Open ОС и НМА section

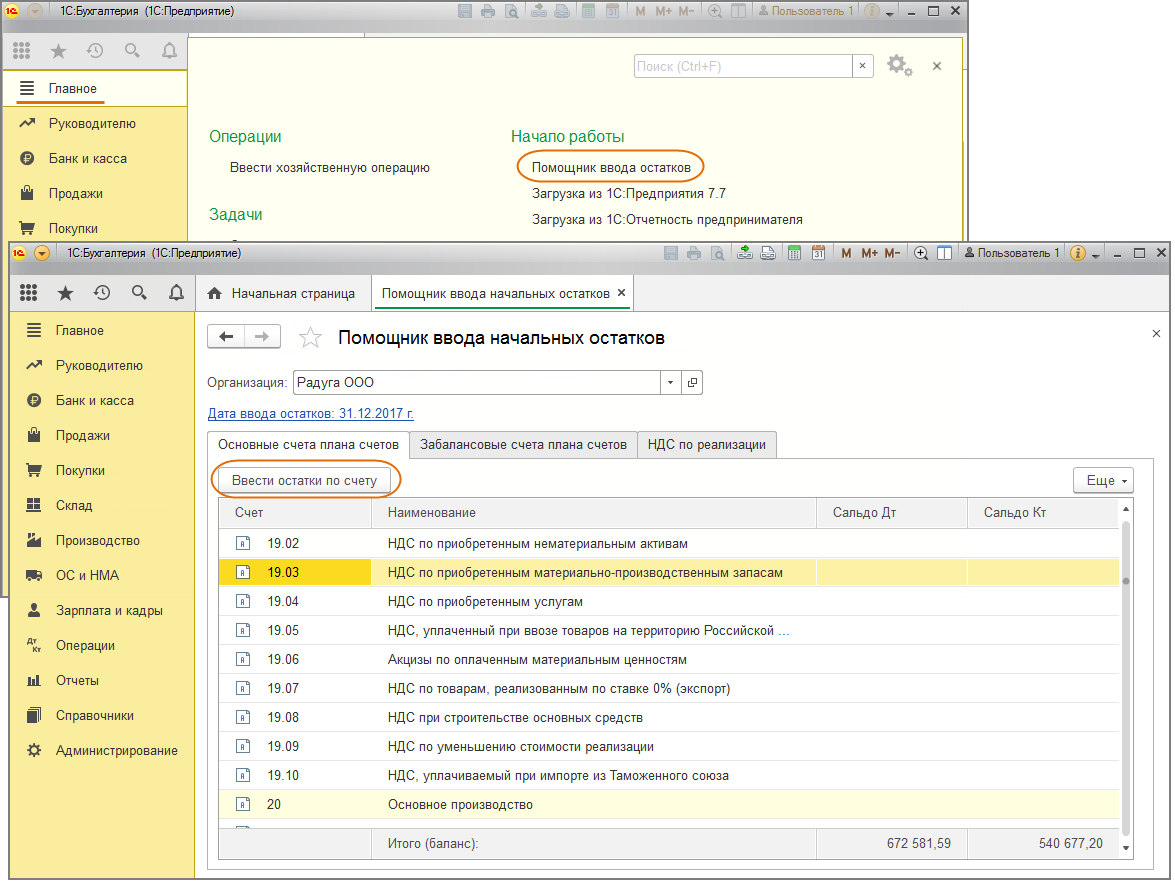point(87,576)
